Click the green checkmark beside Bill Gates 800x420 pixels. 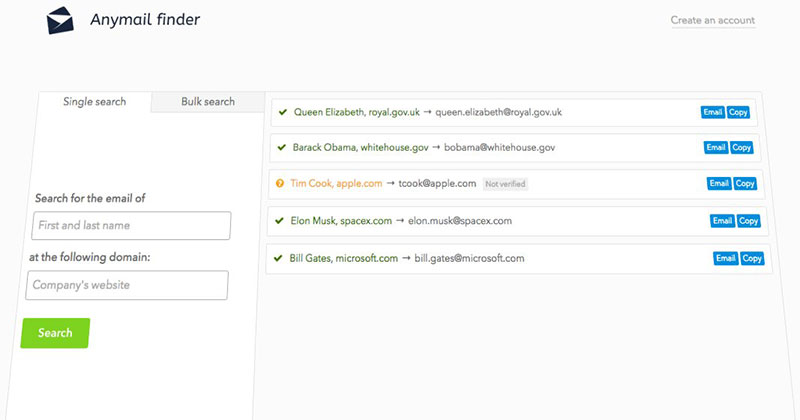tap(278, 258)
